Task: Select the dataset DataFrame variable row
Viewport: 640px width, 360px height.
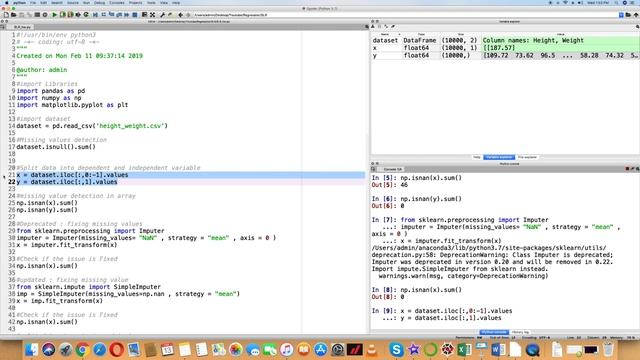Action: (505, 40)
